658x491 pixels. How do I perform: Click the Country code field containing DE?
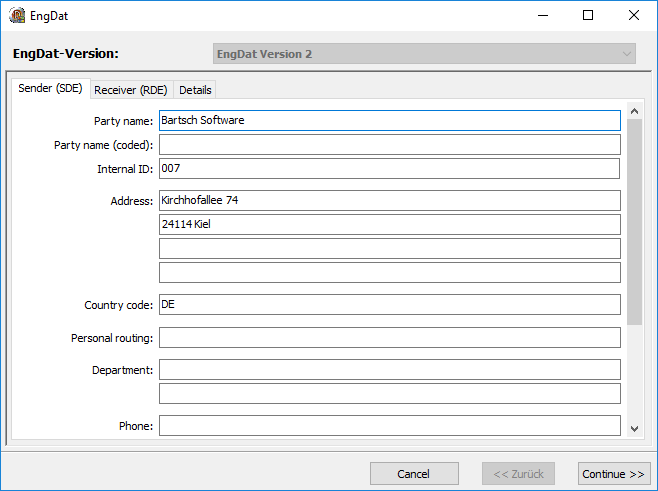click(x=390, y=305)
